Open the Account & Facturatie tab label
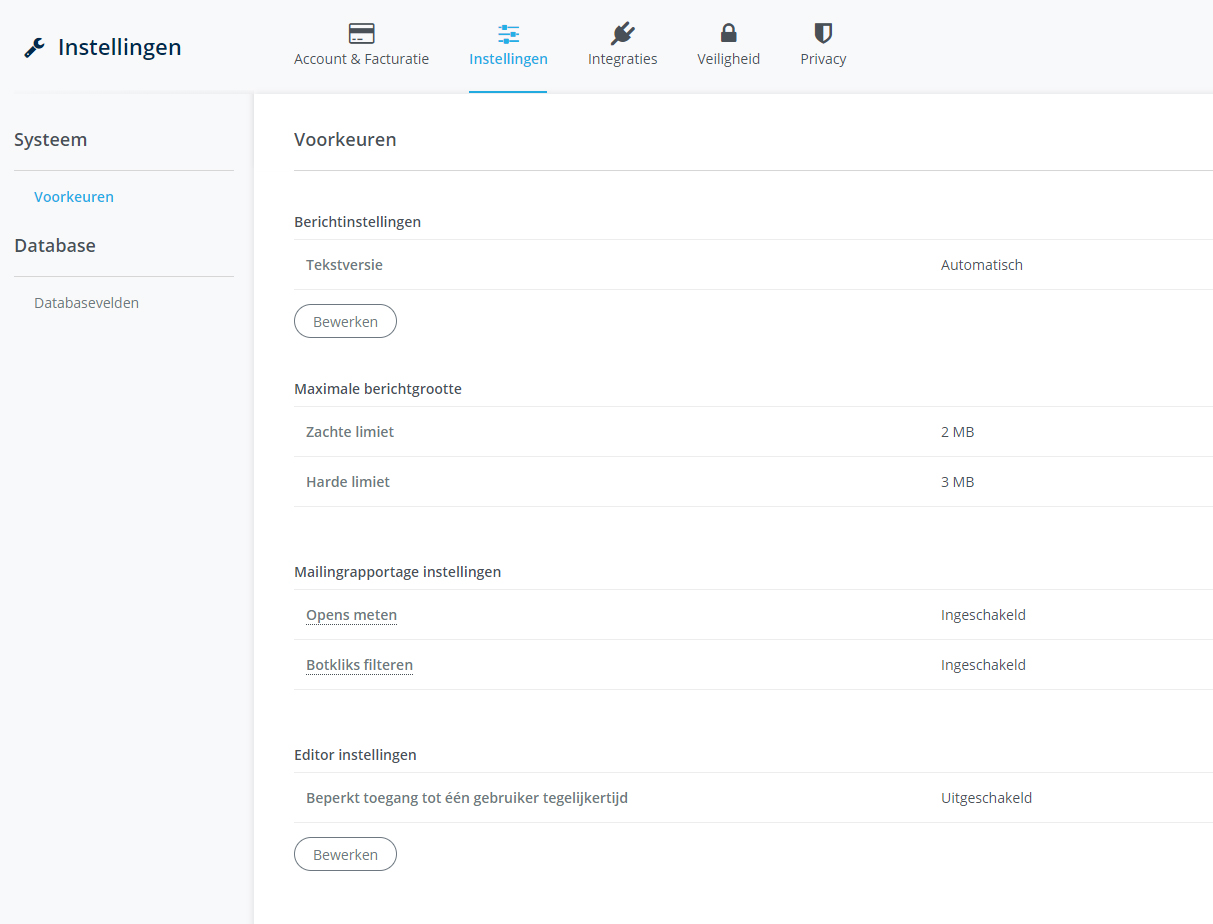Viewport: 1213px width, 924px height. click(361, 59)
